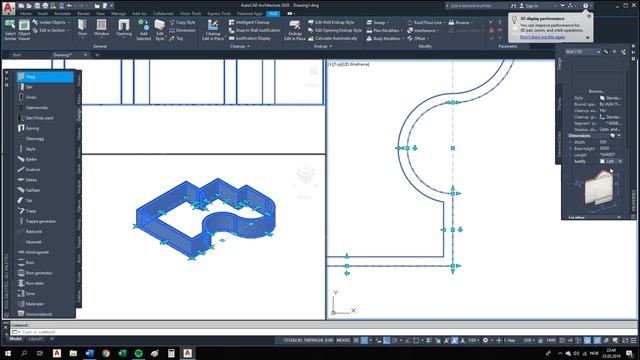Open the customization menu in status bar
This screenshot has height=360, width=640.
[633, 340]
